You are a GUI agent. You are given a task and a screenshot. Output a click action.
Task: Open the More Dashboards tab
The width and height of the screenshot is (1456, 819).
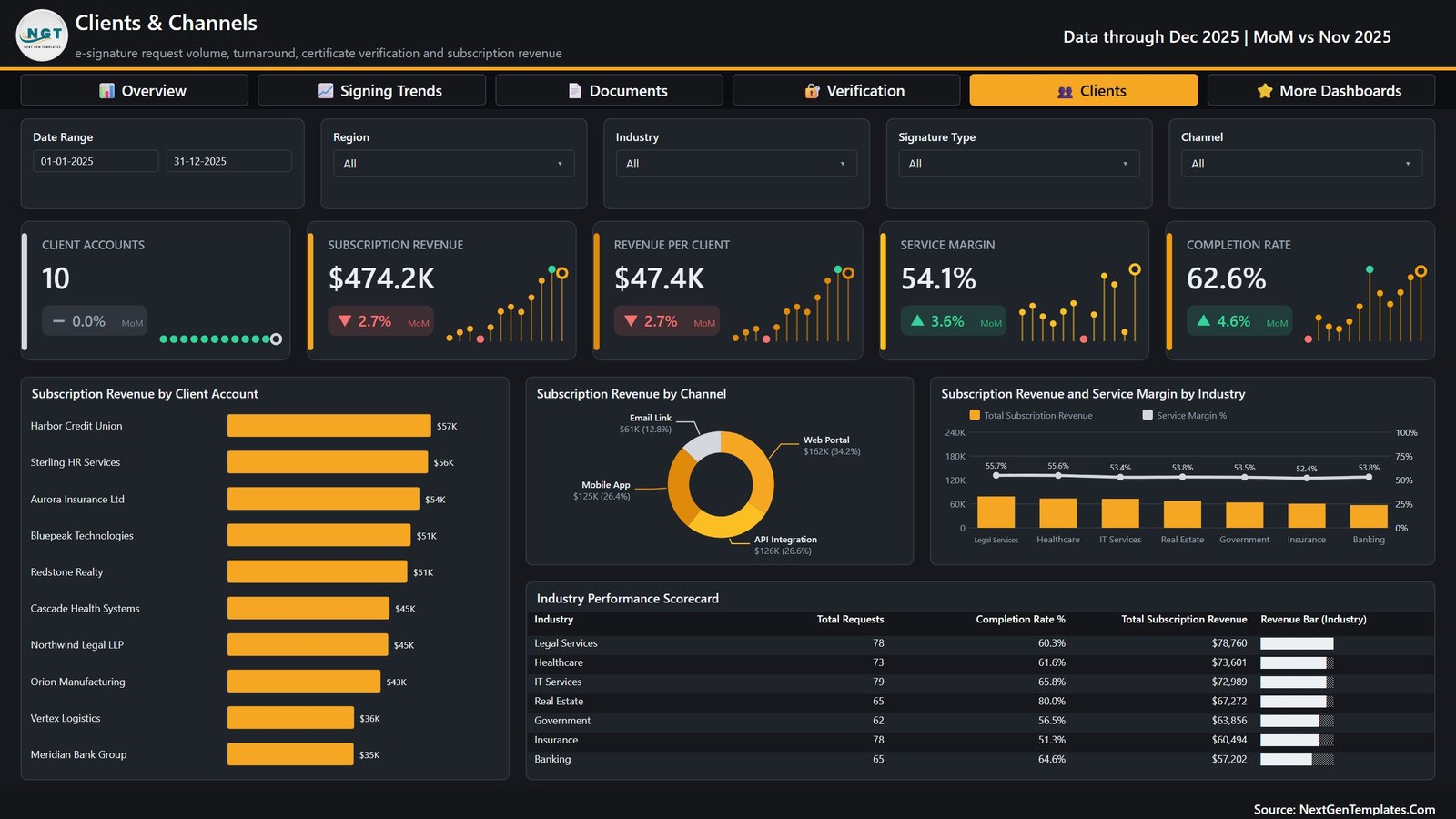pyautogui.click(x=1321, y=90)
